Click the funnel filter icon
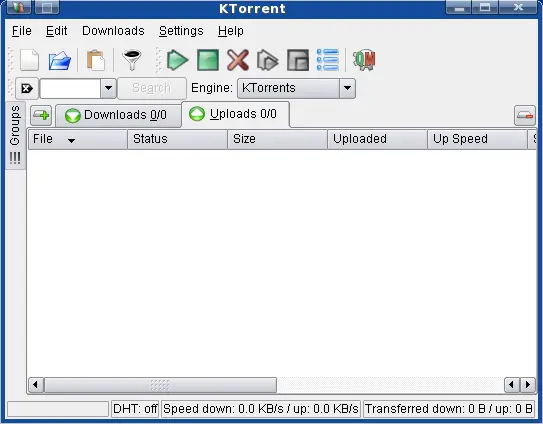The image size is (543, 424). pos(132,60)
